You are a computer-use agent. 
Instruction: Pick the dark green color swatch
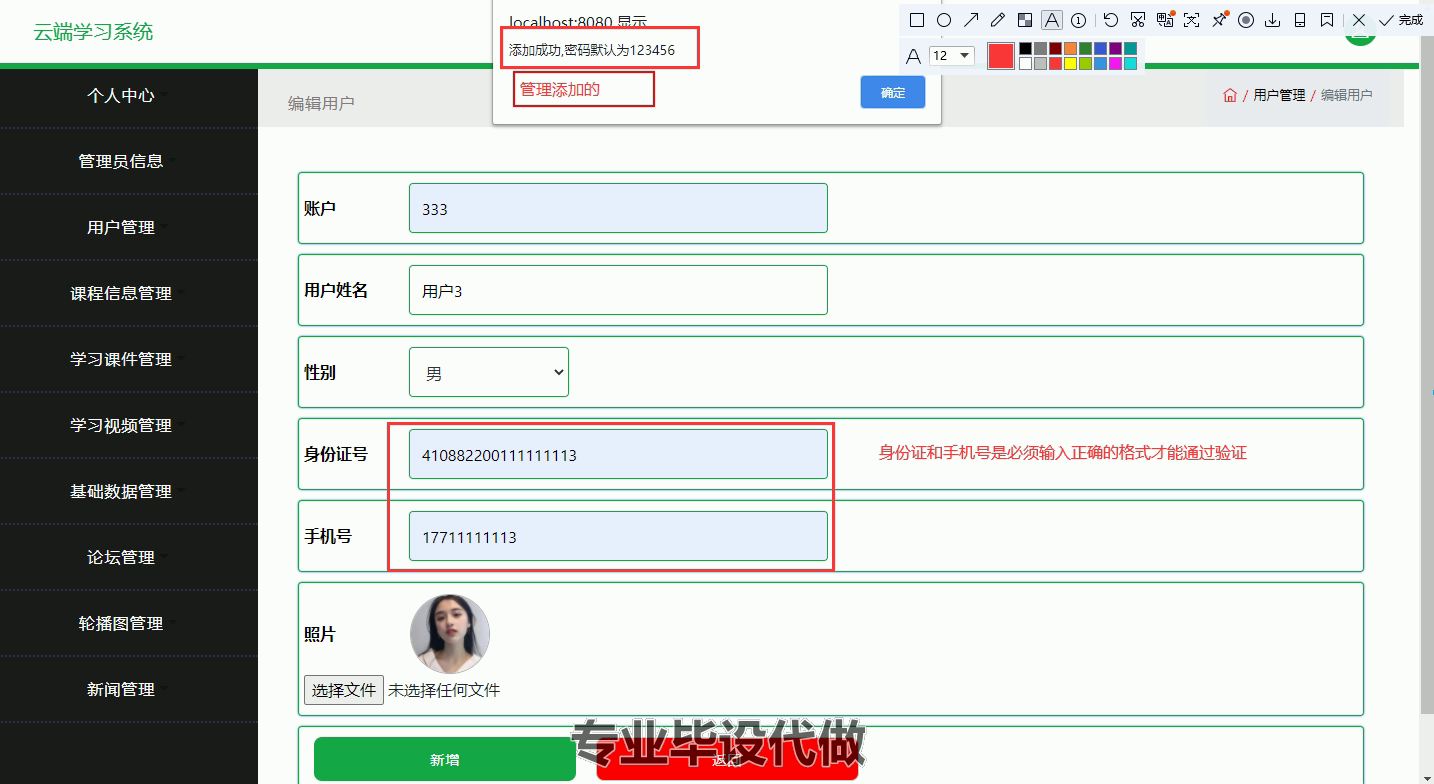[x=1085, y=48]
